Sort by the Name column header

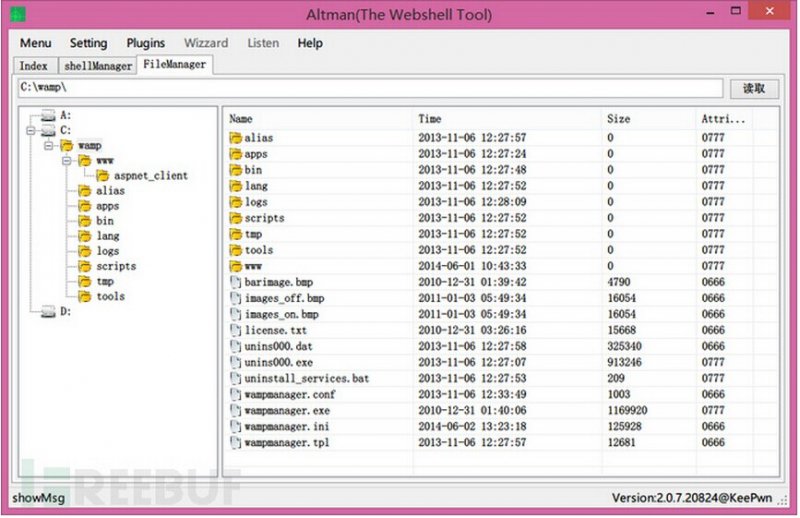(x=318, y=119)
